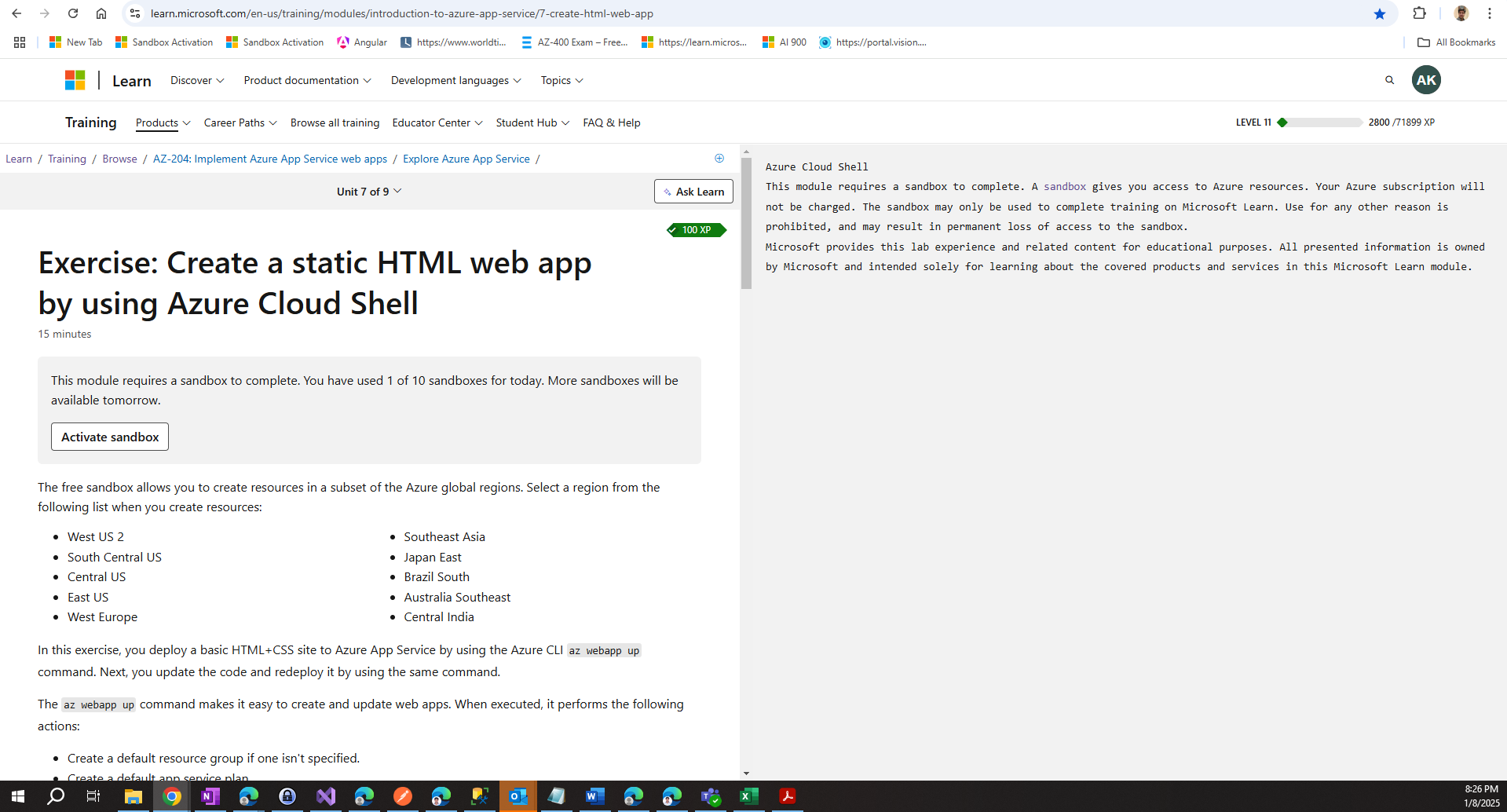Go to the Learn home link
This screenshot has height=812, width=1507.
[131, 81]
